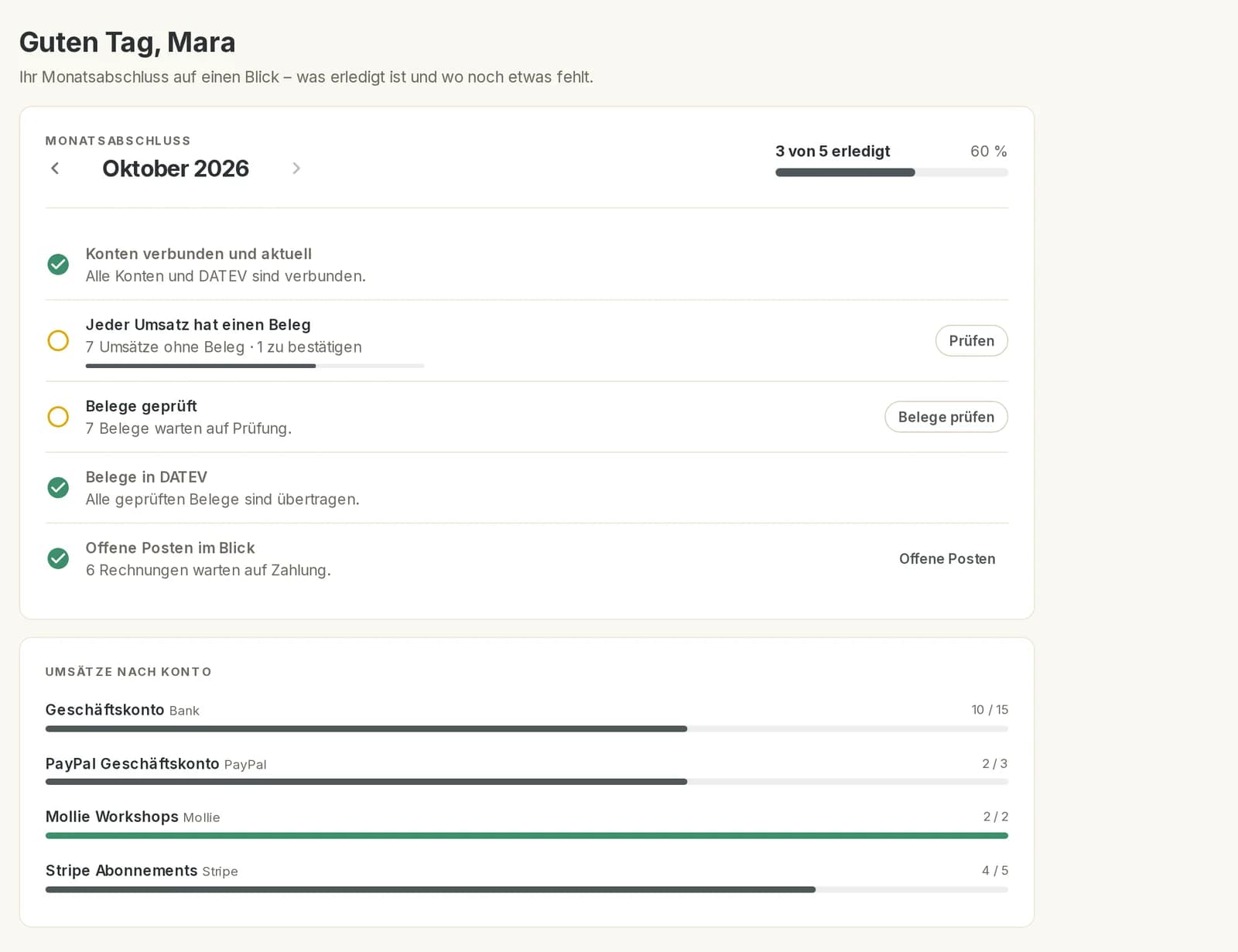This screenshot has width=1238, height=952.
Task: Click the MONATSABSCHLUSS section label
Action: coord(118,141)
